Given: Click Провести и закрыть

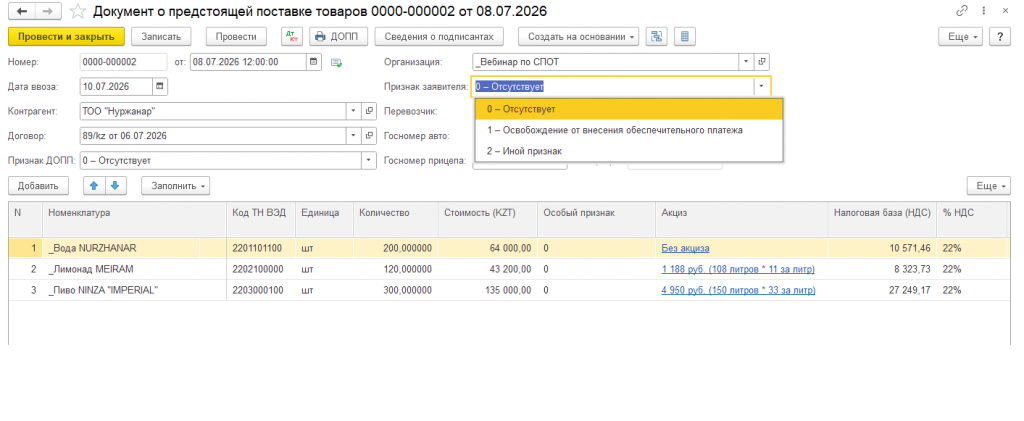Looking at the screenshot, I should (66, 37).
